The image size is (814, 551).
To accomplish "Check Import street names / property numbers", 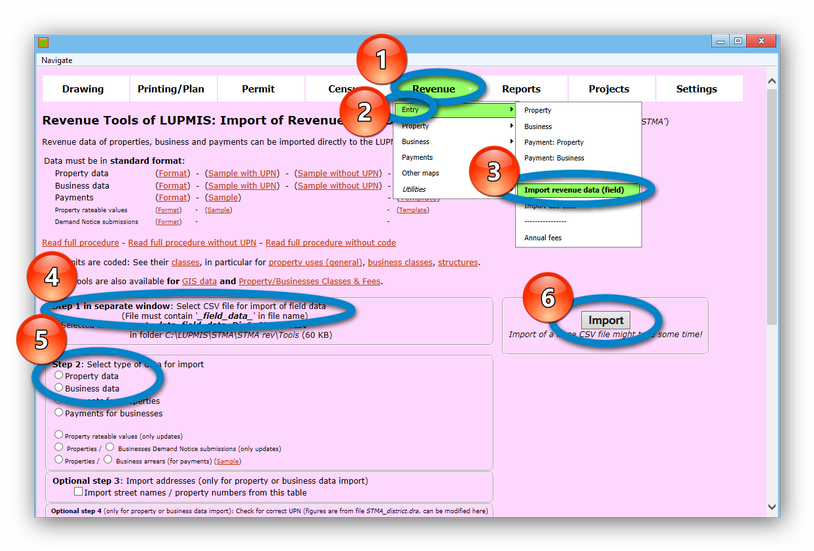I will click(x=78, y=491).
